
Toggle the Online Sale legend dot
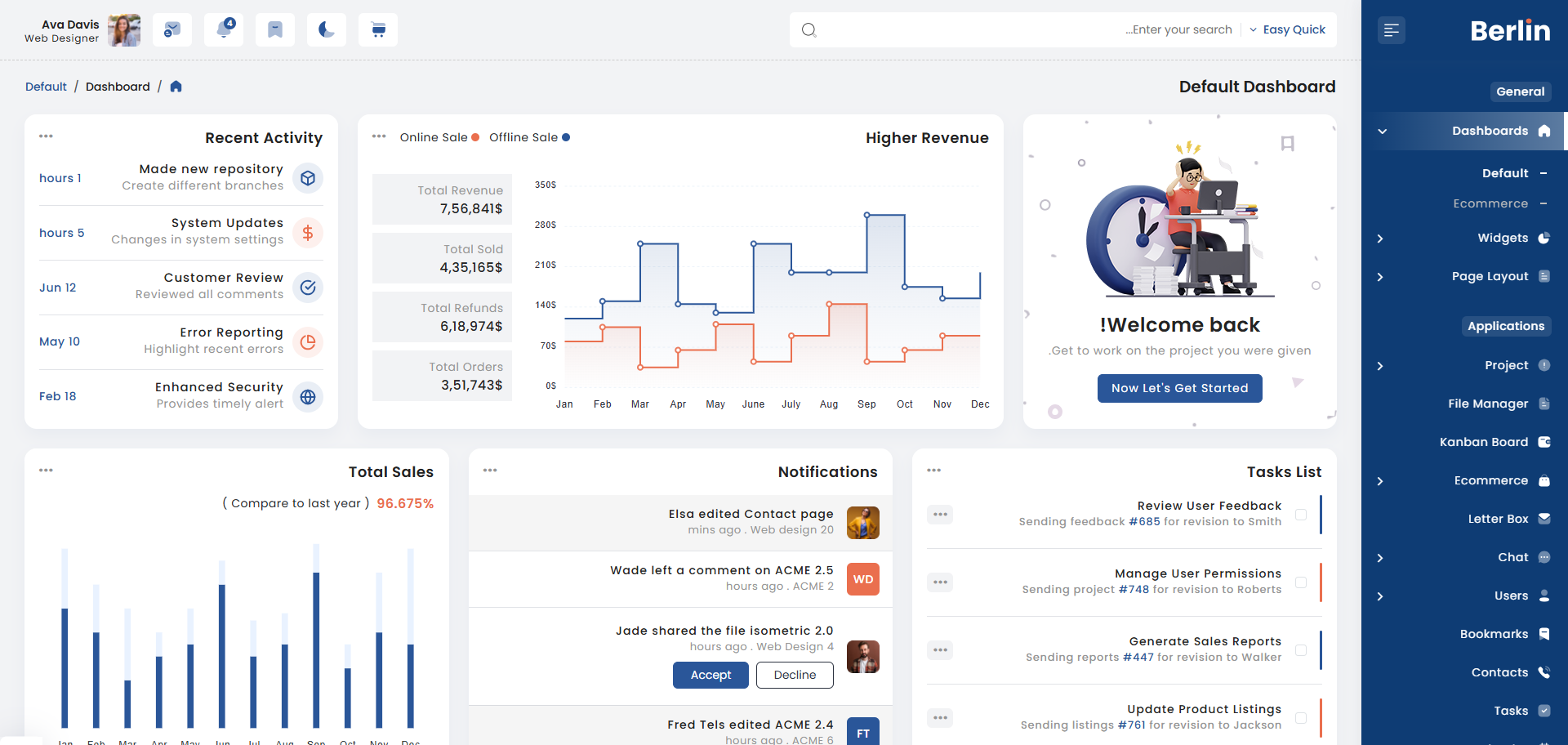pos(475,137)
